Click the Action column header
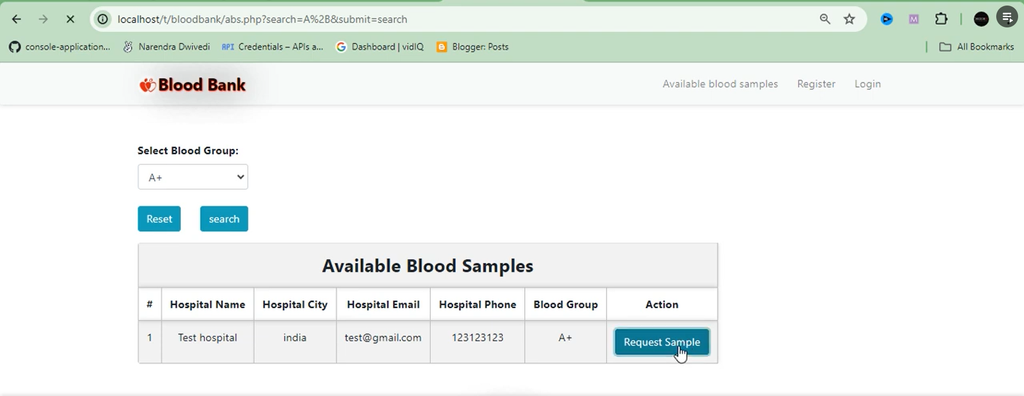The width and height of the screenshot is (1024, 396). coord(662,305)
